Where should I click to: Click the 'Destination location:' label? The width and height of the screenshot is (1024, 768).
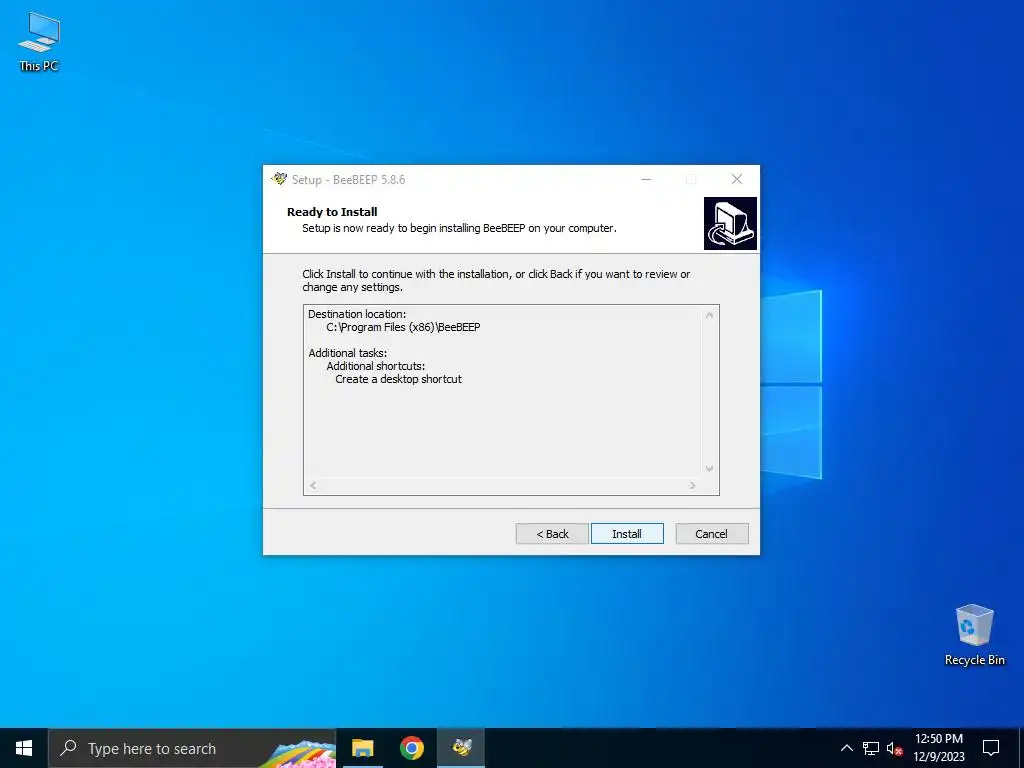pyautogui.click(x=357, y=314)
